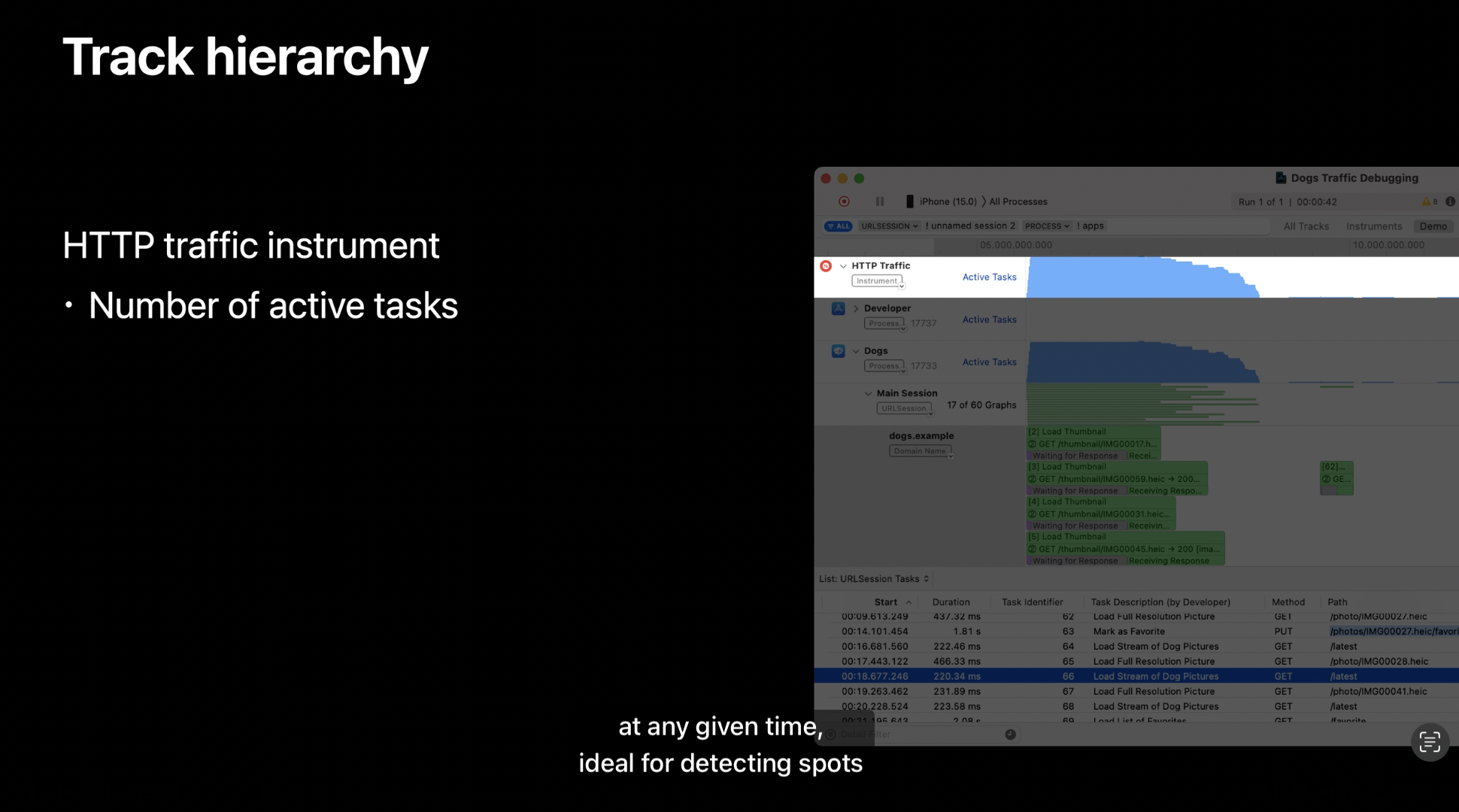Viewport: 1459px width, 812px height.
Task: Click the red Record button
Action: pyautogui.click(x=844, y=201)
